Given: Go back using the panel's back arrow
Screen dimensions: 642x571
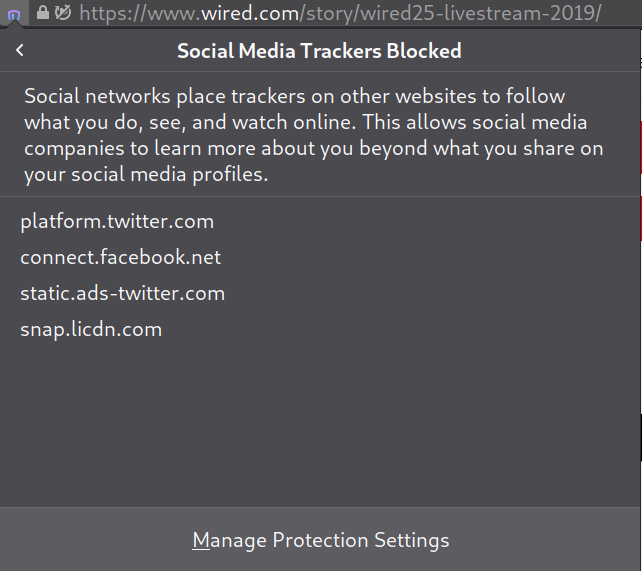Looking at the screenshot, I should 20,51.
